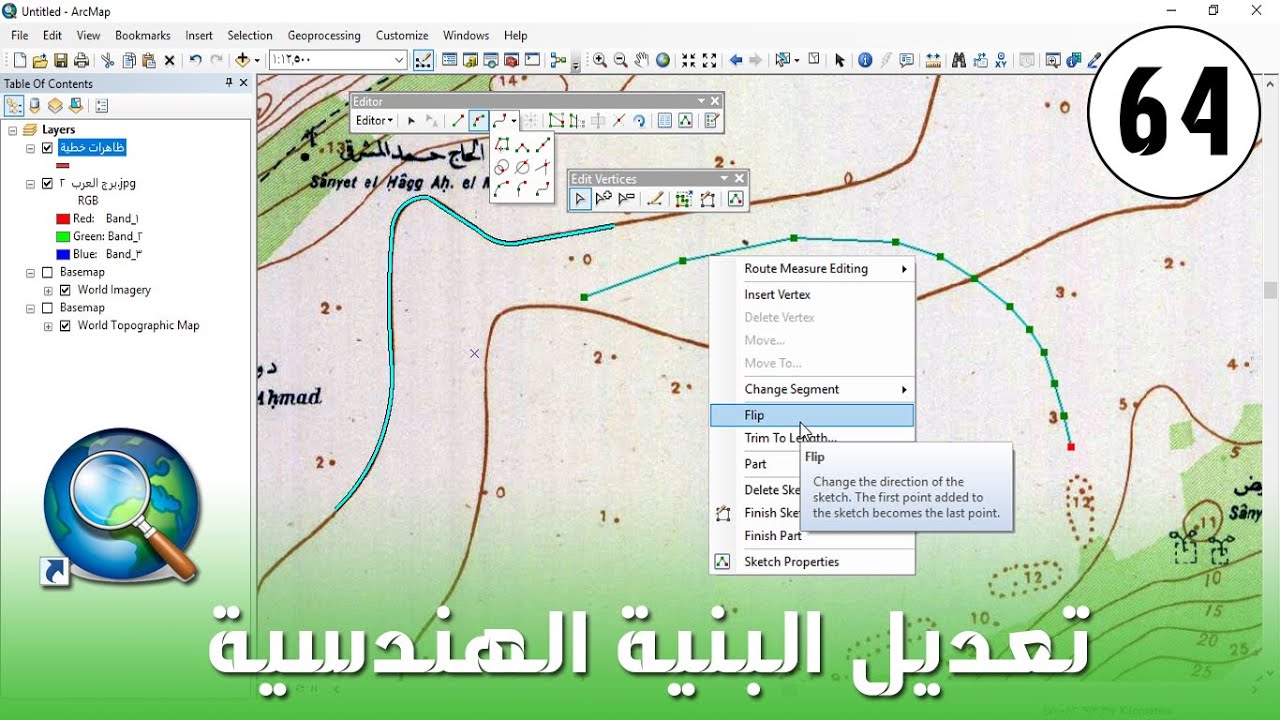The width and height of the screenshot is (1280, 720).
Task: Collapse the ظاهرات خطية layer
Action: click(30, 148)
